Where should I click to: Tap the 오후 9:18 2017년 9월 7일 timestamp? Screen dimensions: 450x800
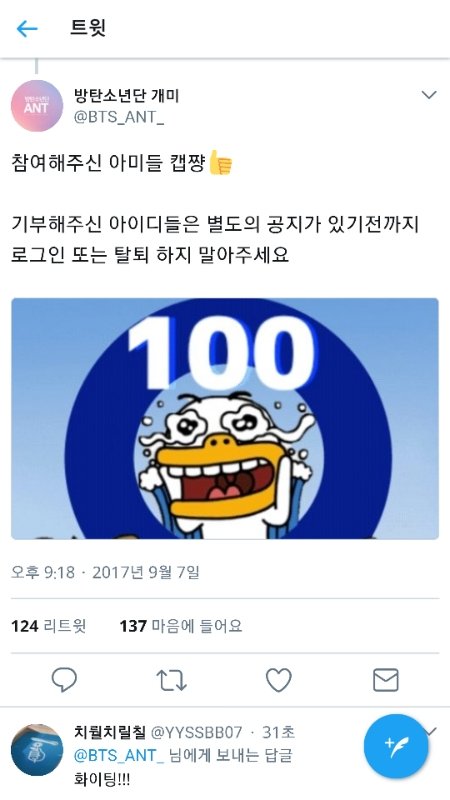click(x=105, y=572)
